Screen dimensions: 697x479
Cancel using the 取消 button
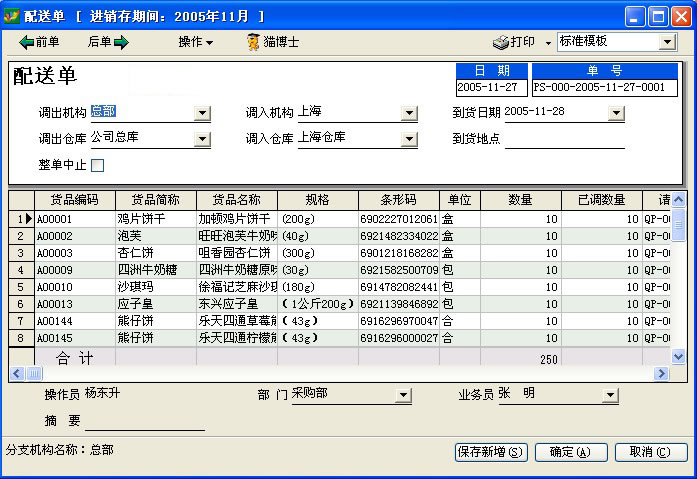click(x=650, y=452)
